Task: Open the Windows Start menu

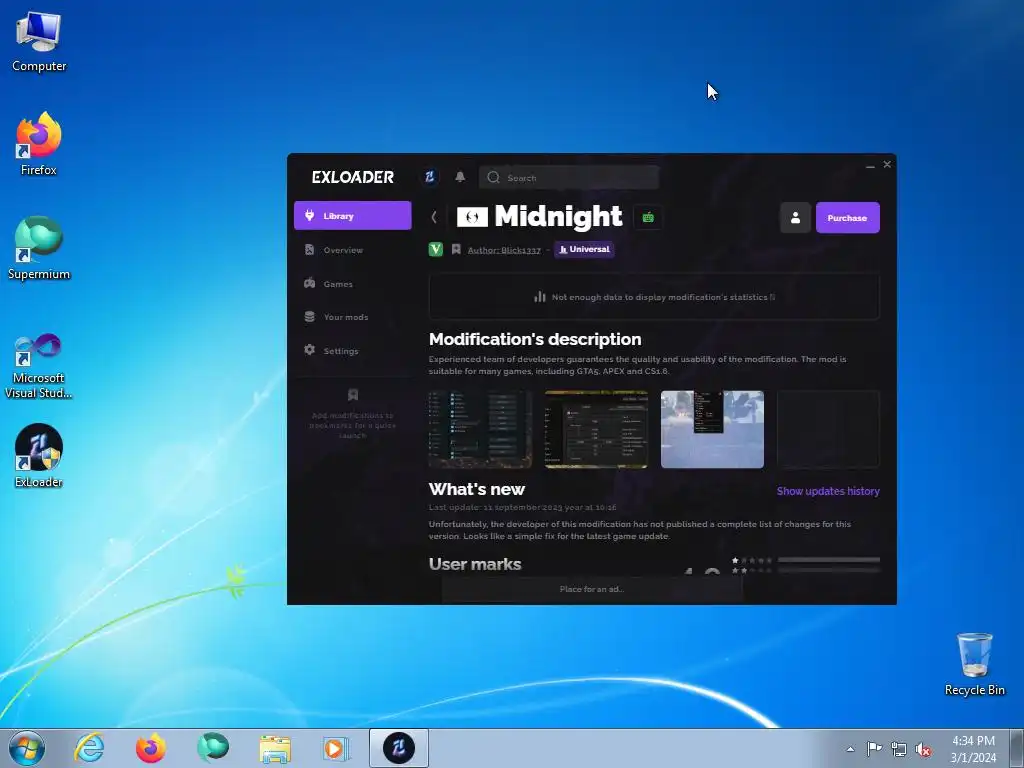Action: pyautogui.click(x=27, y=748)
